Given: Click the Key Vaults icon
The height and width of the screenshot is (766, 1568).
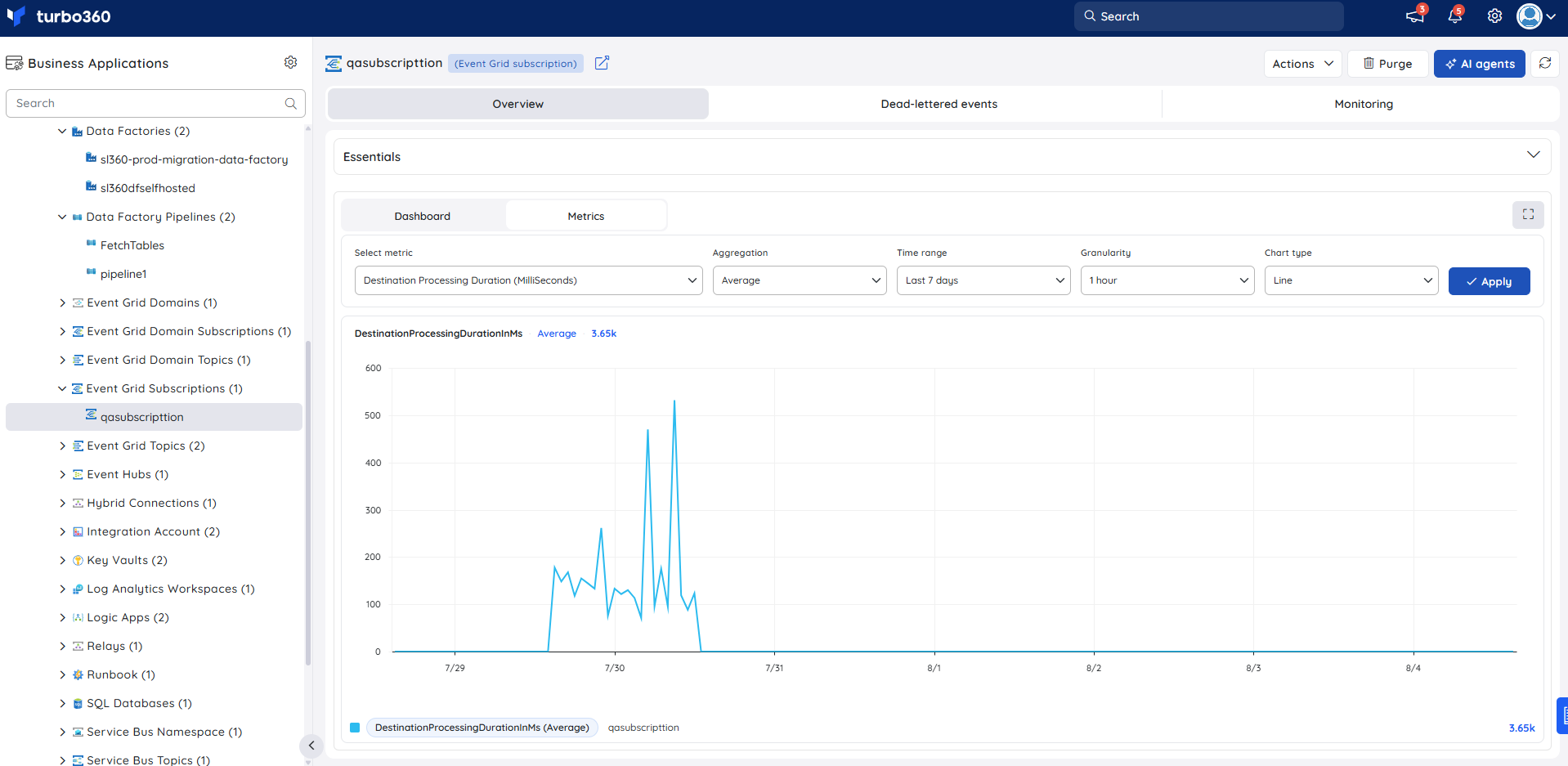Looking at the screenshot, I should point(78,560).
